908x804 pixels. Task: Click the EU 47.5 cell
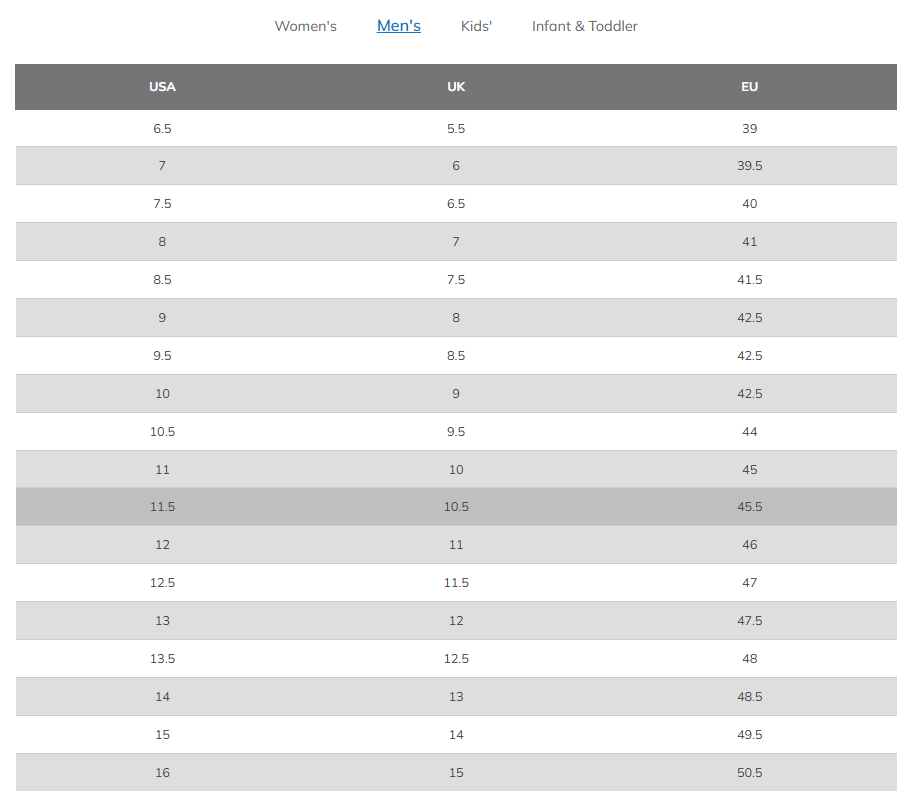click(x=750, y=621)
